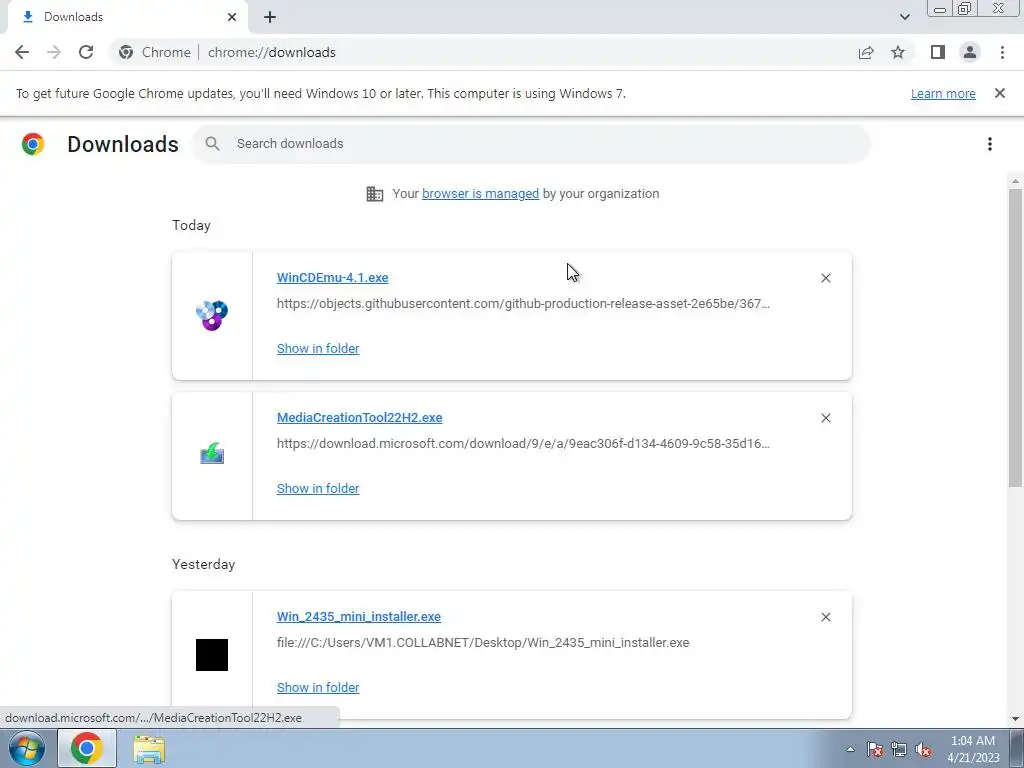Open the browser is managed link
This screenshot has height=768, width=1024.
(480, 194)
